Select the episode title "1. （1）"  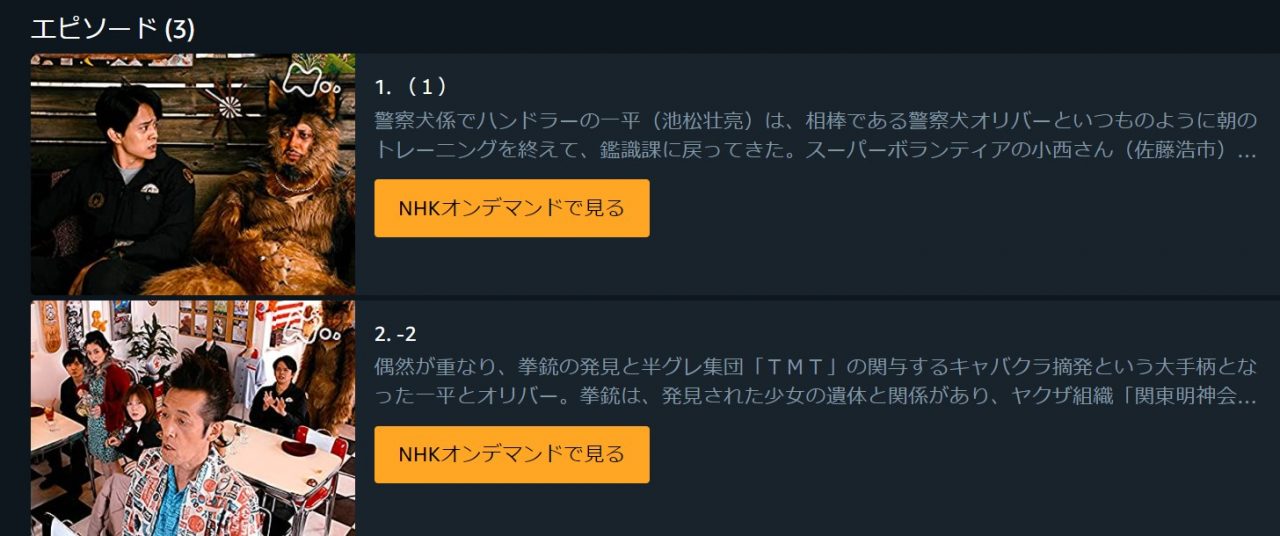pos(411,87)
